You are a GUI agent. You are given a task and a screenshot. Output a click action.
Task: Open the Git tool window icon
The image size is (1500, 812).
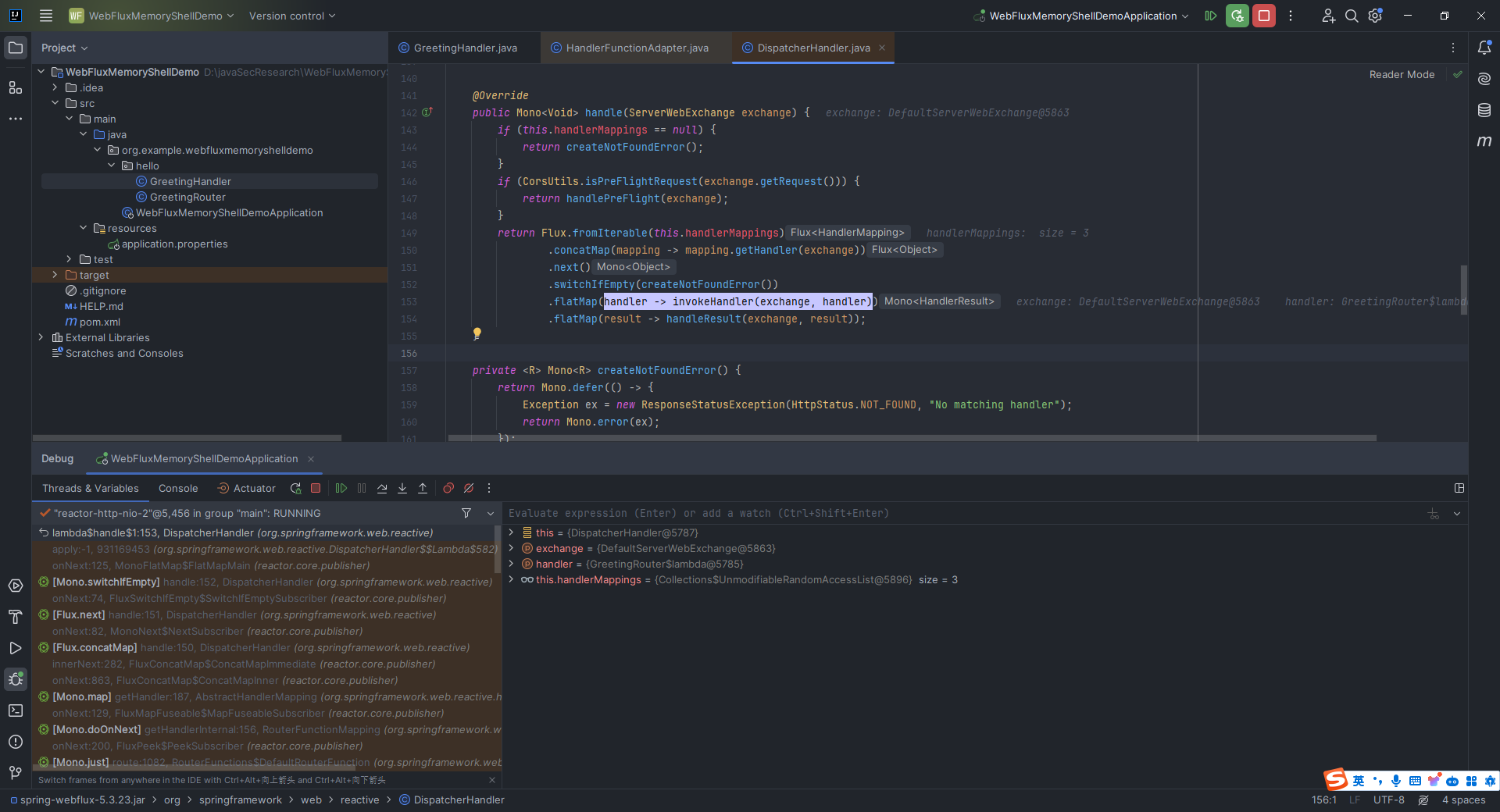click(x=16, y=773)
